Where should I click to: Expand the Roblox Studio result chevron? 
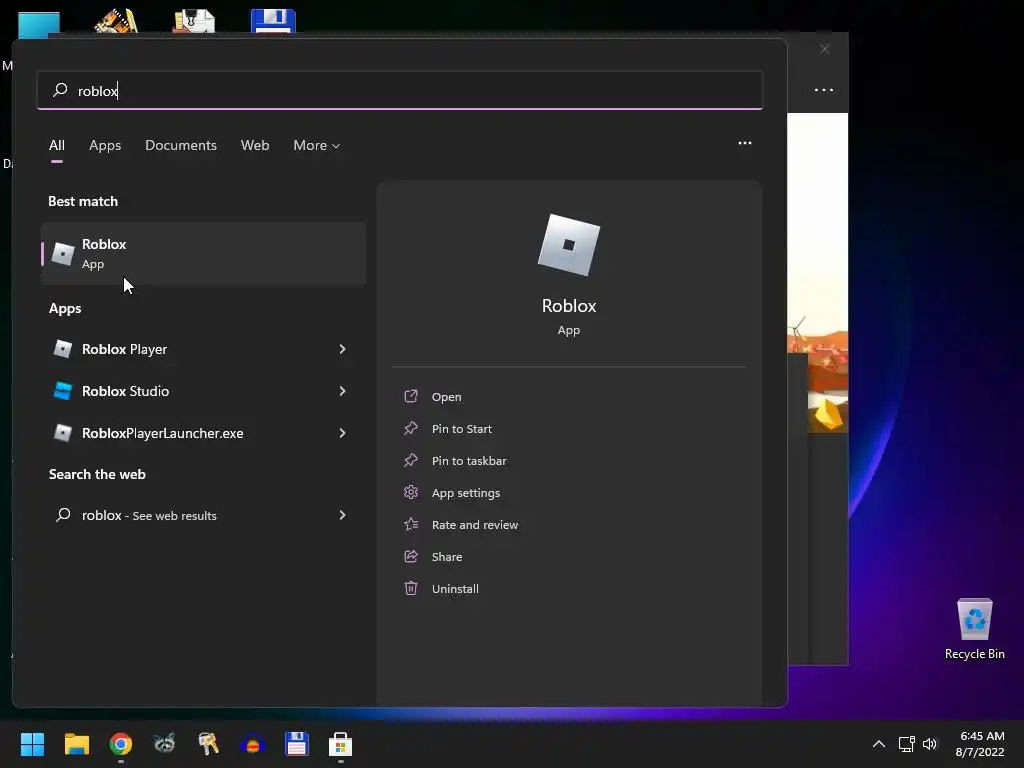(342, 391)
